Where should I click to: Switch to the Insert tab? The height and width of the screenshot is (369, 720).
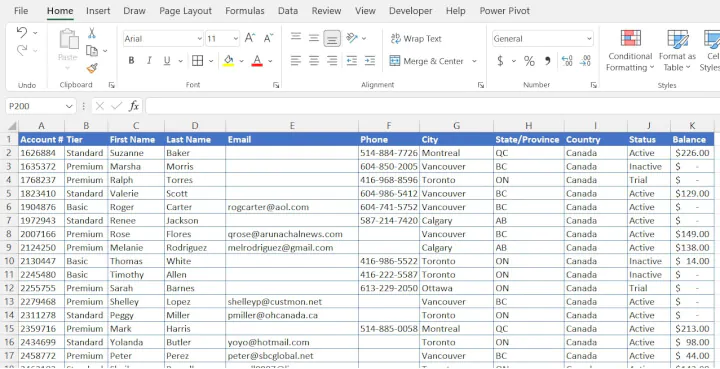click(98, 11)
